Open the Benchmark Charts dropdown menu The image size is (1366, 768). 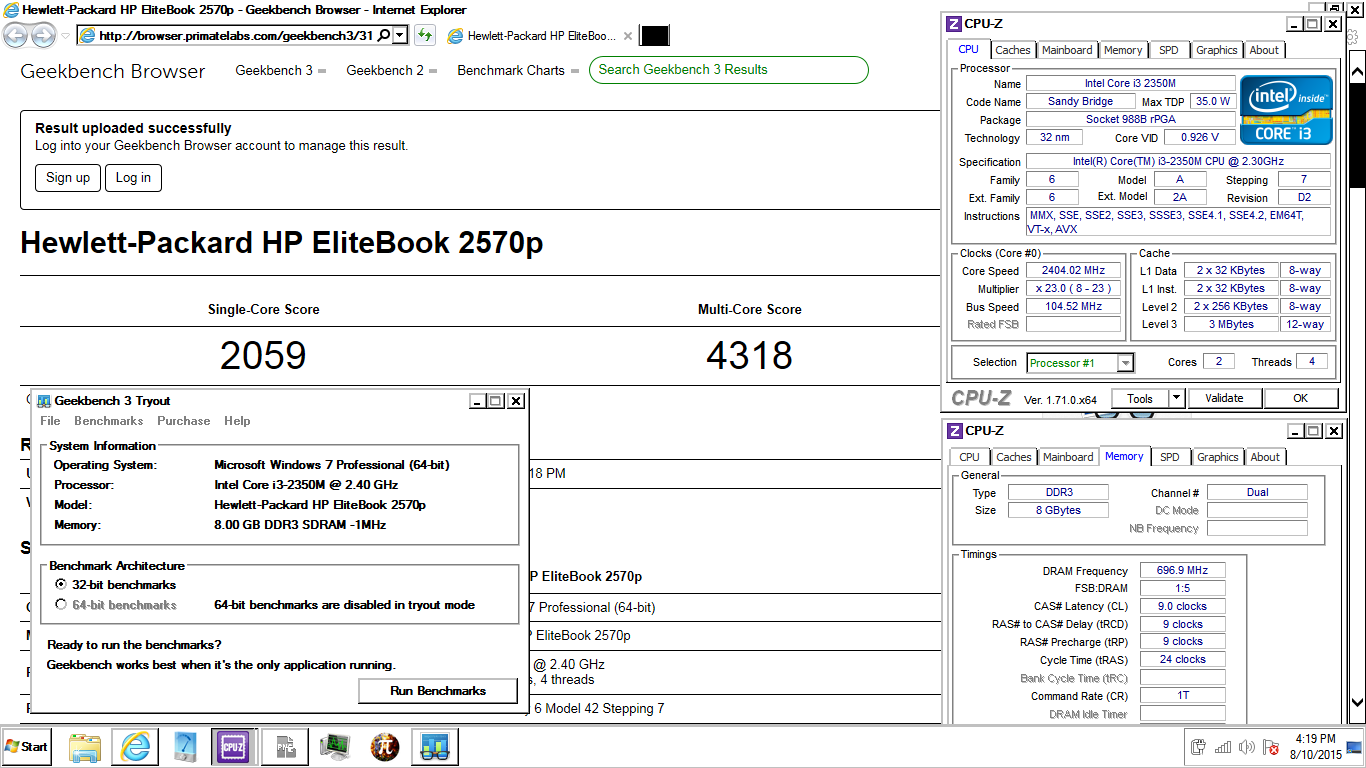tap(517, 70)
